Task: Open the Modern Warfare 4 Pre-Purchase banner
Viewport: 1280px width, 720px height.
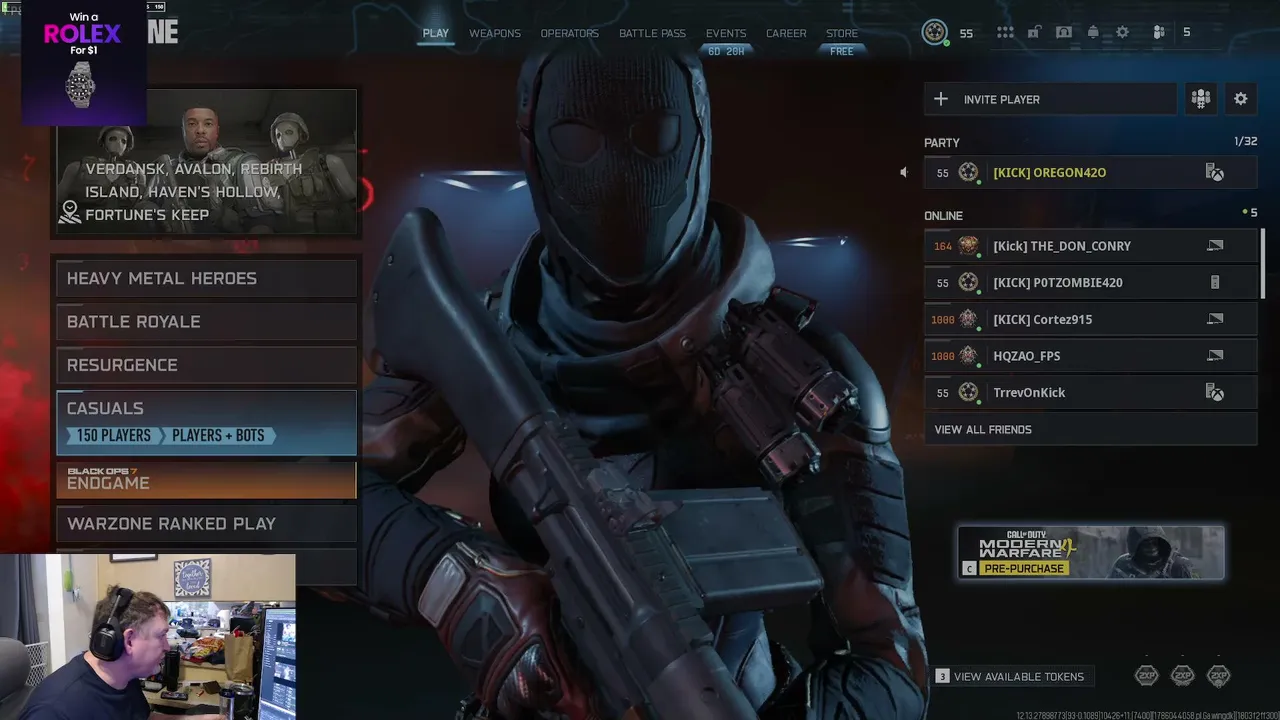Action: pos(1091,552)
